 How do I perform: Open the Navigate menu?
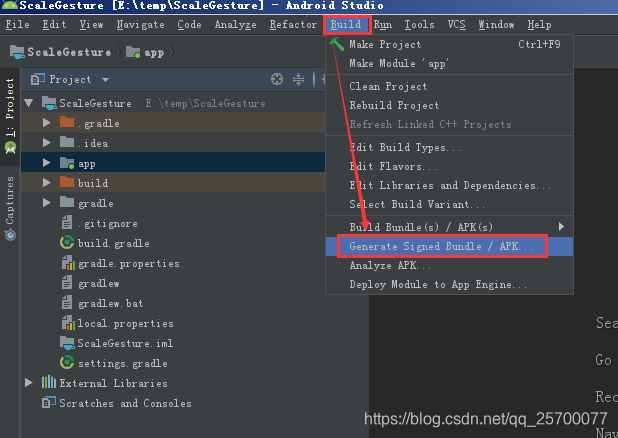click(140, 24)
